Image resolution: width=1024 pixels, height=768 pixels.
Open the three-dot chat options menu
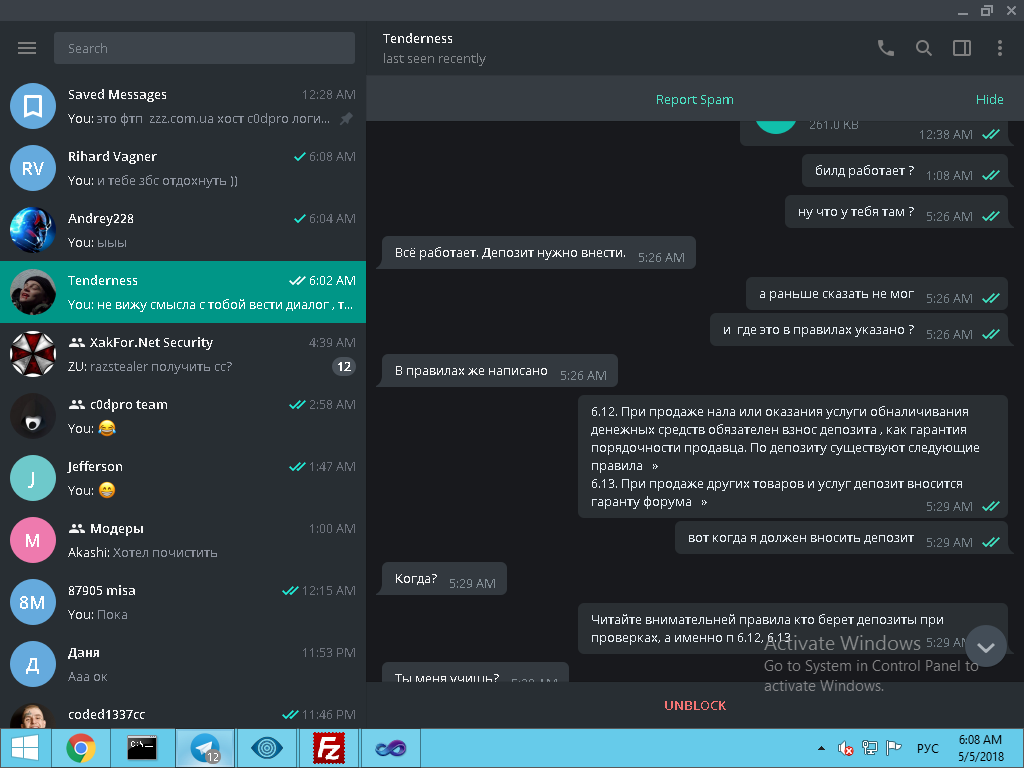(x=999, y=48)
